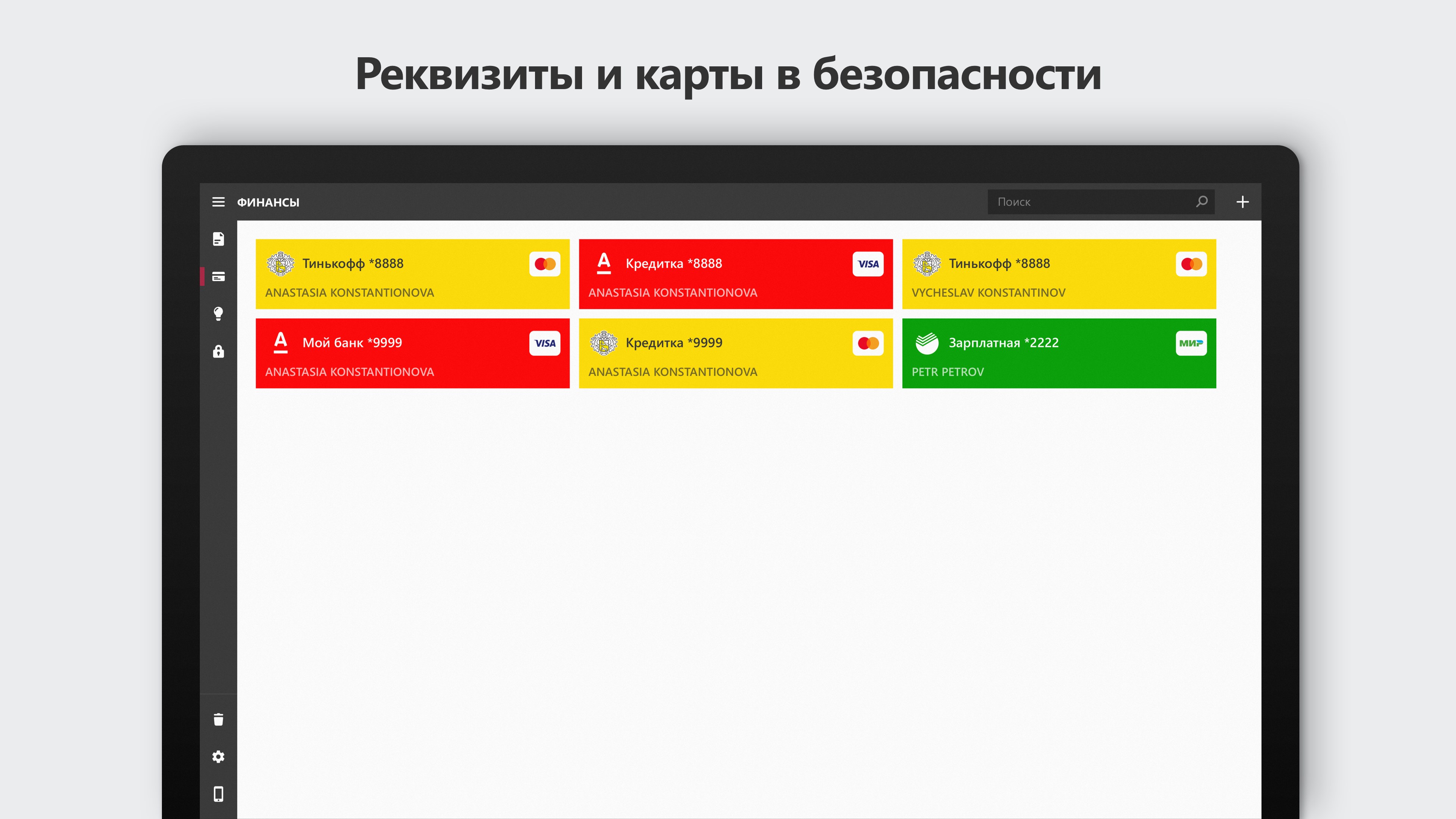This screenshot has height=819, width=1456.
Task: Open the hamburger navigation menu
Action: tap(218, 202)
